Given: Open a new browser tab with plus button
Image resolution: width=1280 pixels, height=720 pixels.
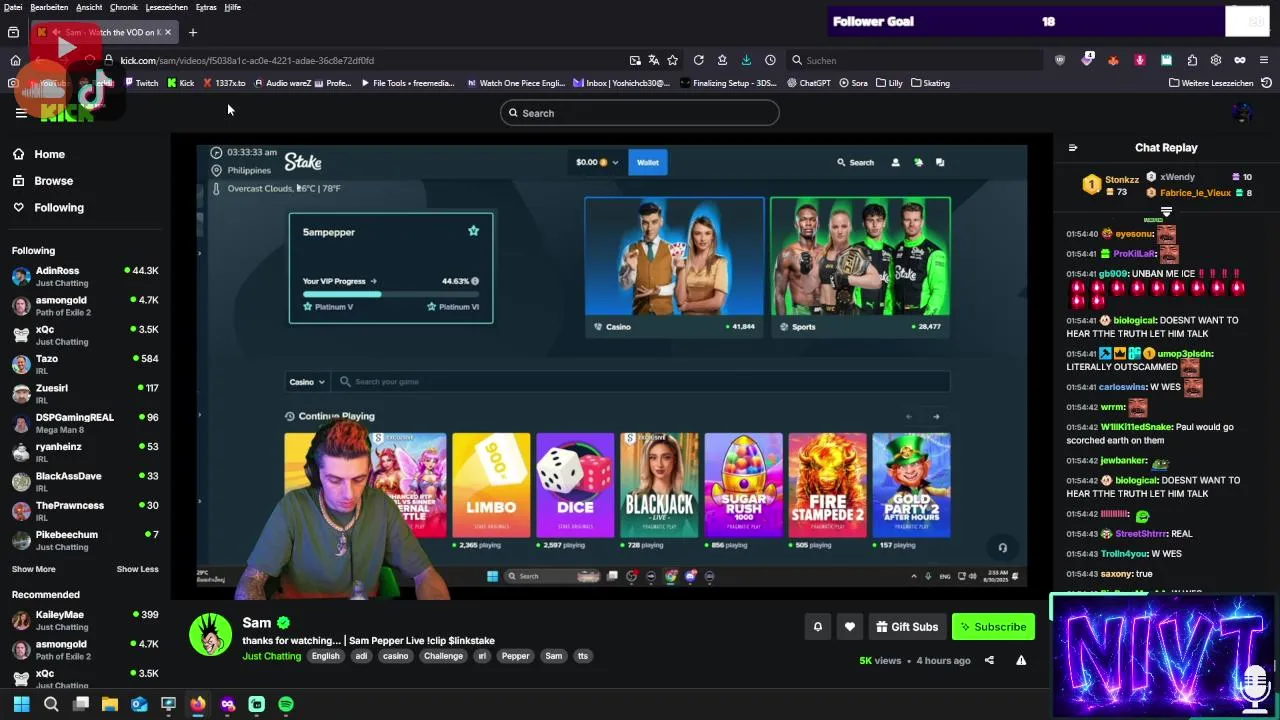Looking at the screenshot, I should [x=193, y=32].
